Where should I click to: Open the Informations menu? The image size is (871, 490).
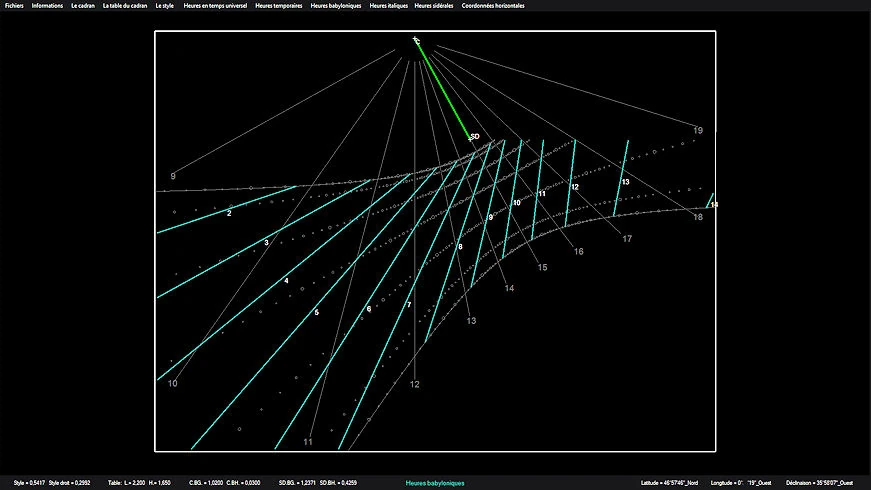[x=47, y=6]
